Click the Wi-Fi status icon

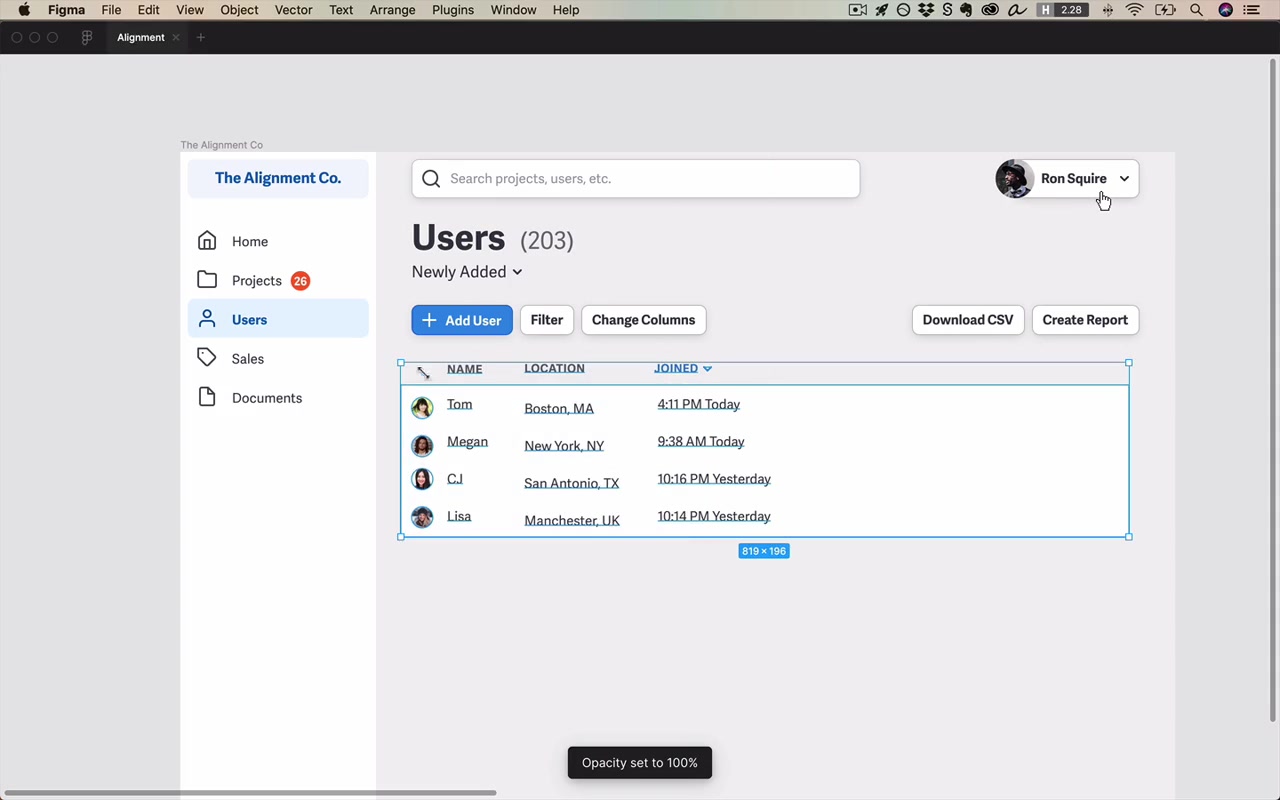tap(1135, 10)
